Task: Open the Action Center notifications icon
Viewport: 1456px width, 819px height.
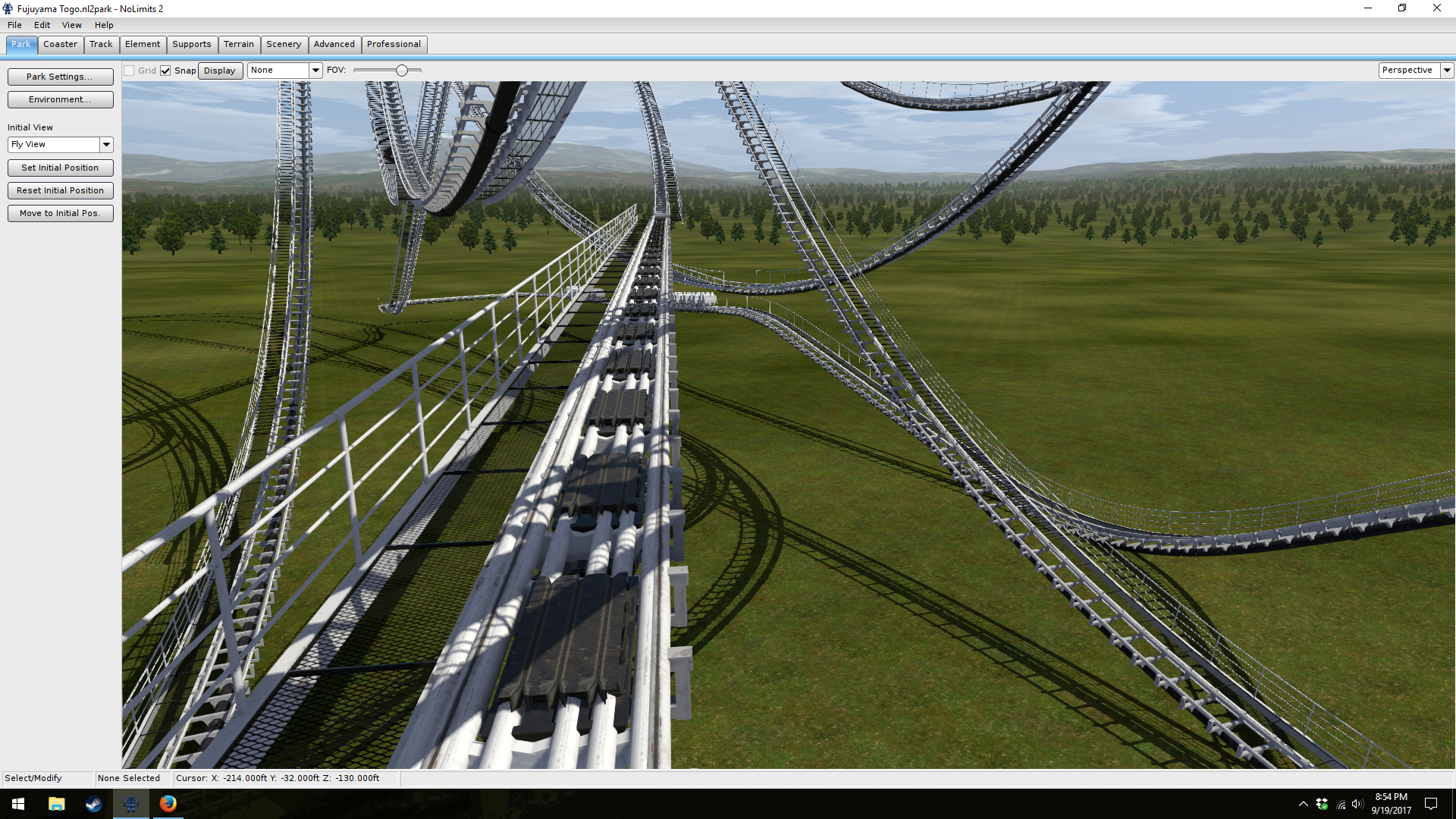Action: (x=1431, y=804)
